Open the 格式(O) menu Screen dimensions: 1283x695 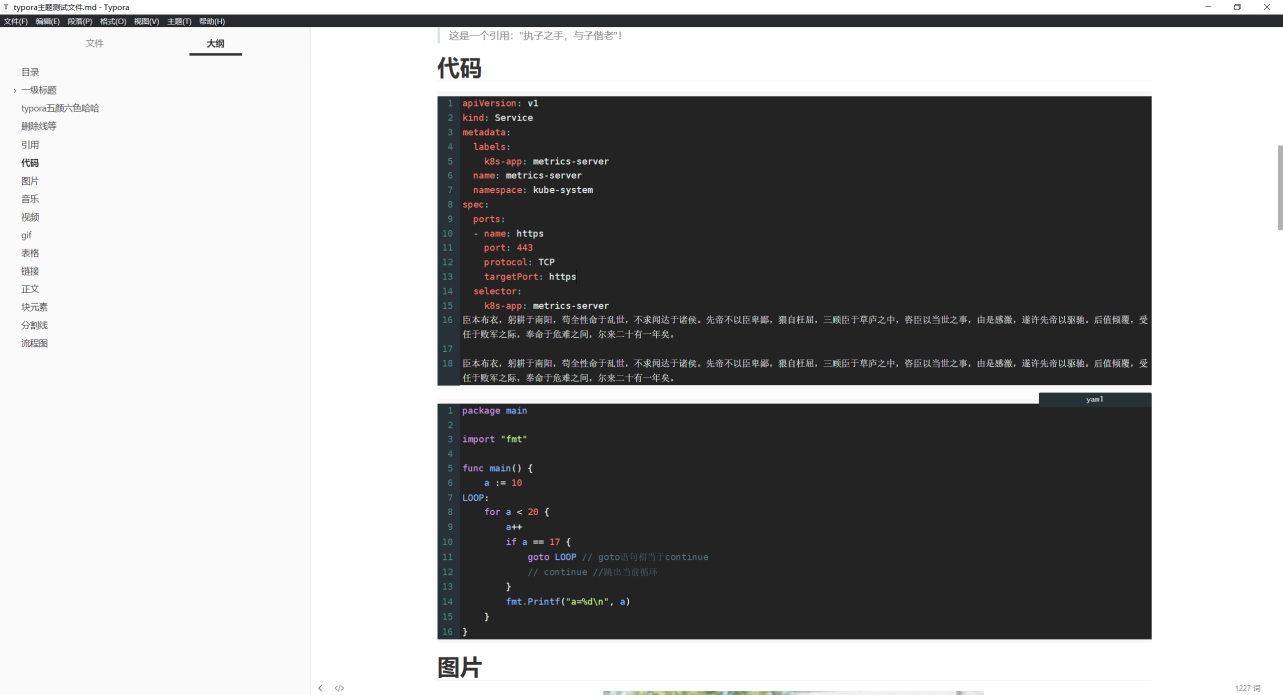(x=113, y=21)
